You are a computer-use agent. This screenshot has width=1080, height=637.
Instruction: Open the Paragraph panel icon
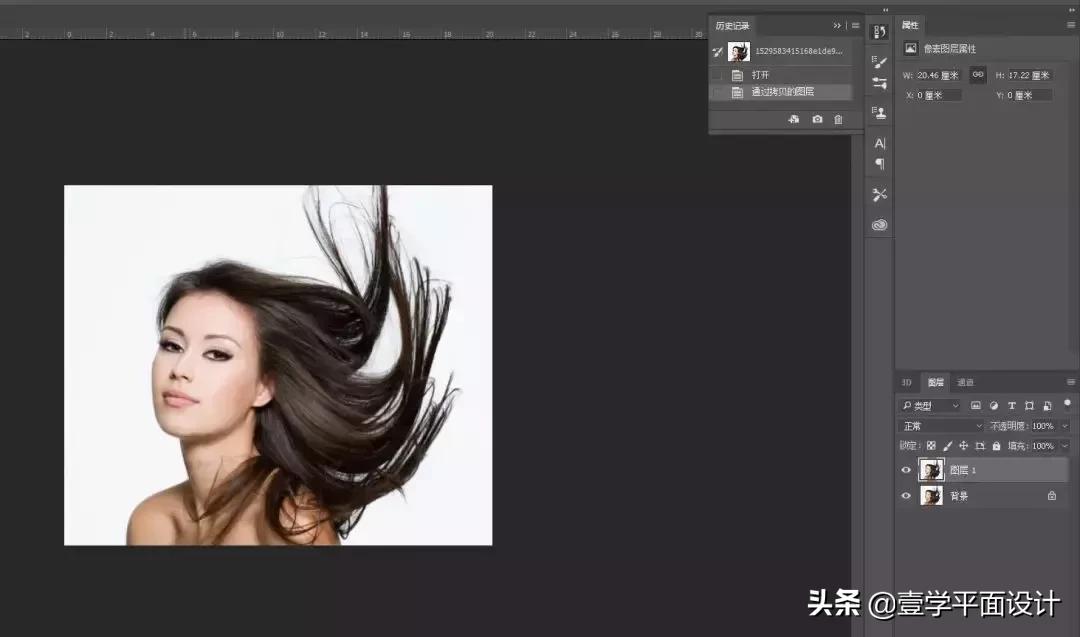pyautogui.click(x=878, y=161)
